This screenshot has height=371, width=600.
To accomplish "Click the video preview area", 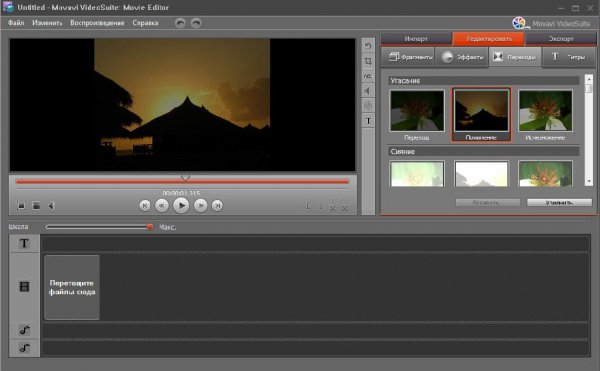I will (x=182, y=105).
